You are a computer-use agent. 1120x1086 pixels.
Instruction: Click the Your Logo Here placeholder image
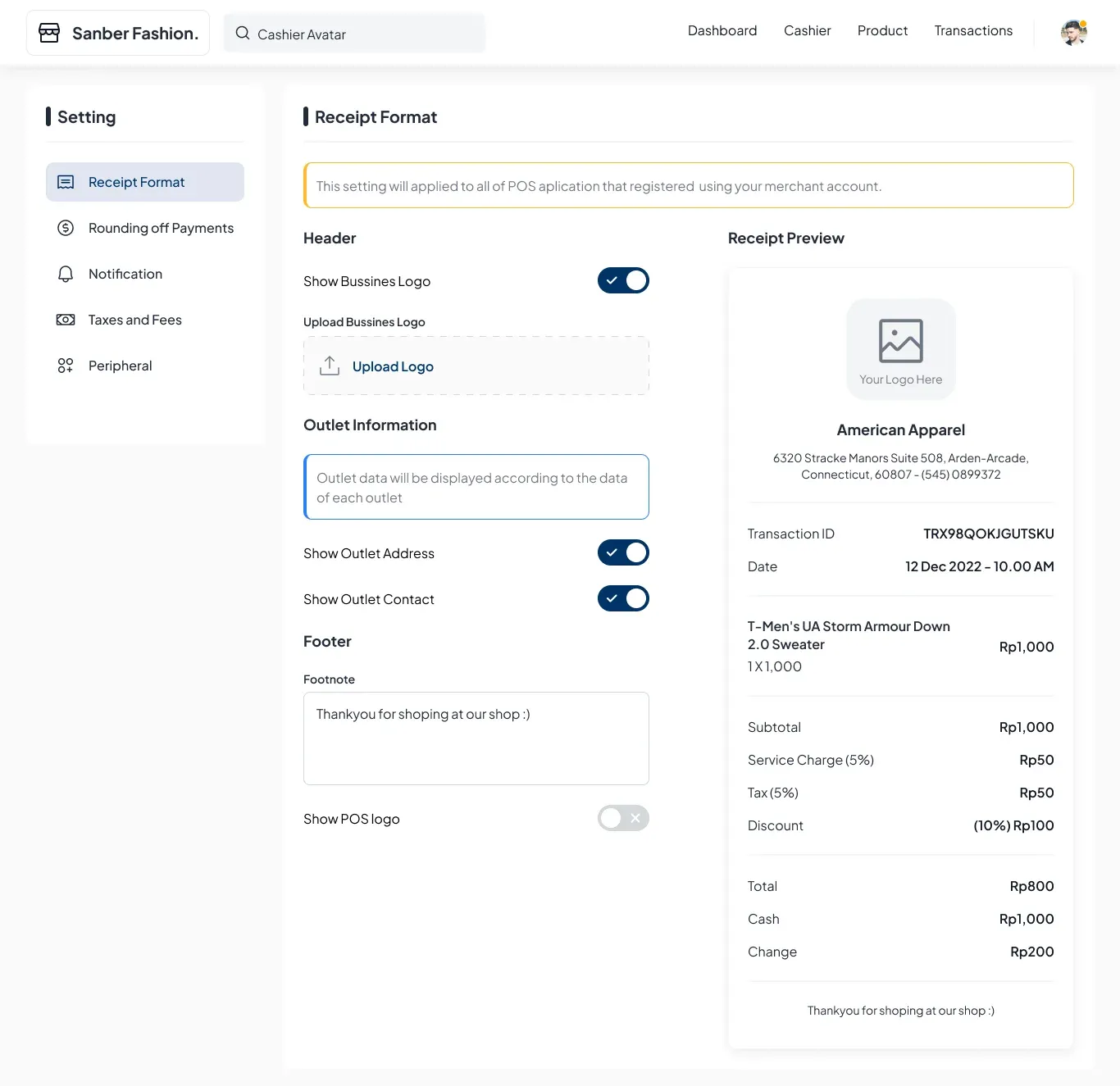[901, 349]
